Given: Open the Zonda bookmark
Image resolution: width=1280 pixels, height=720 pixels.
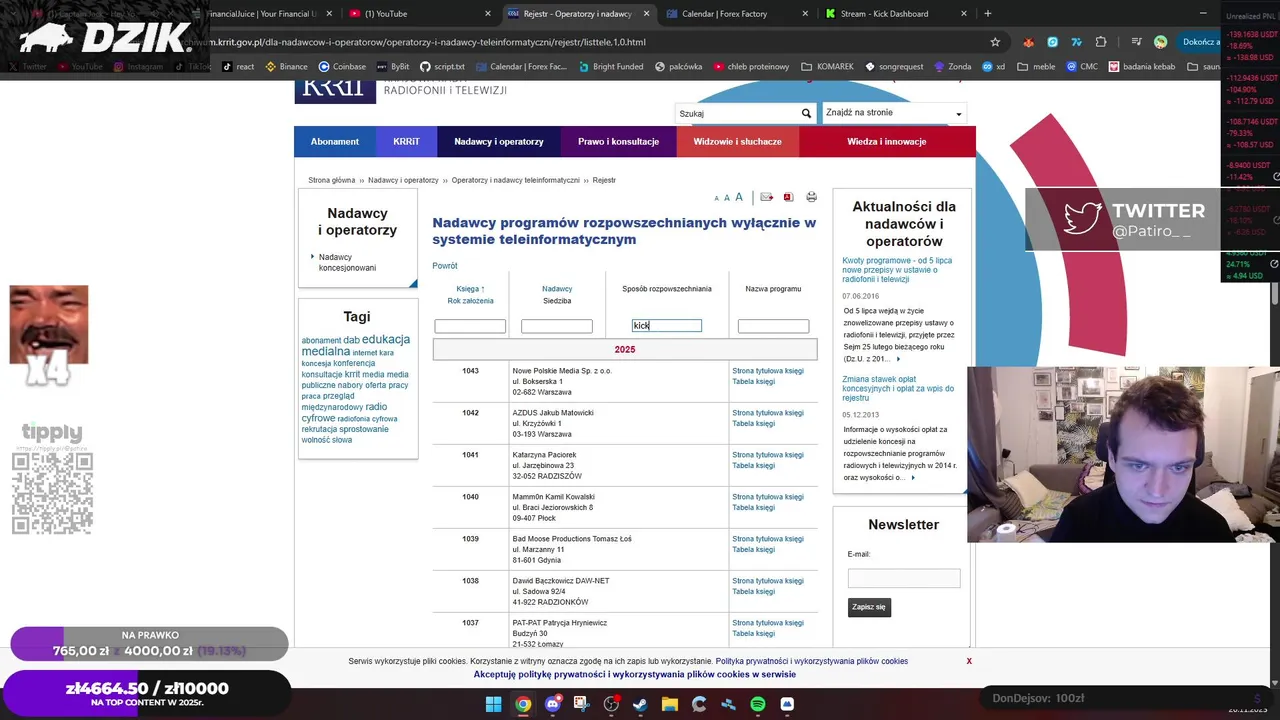Looking at the screenshot, I should click(952, 67).
